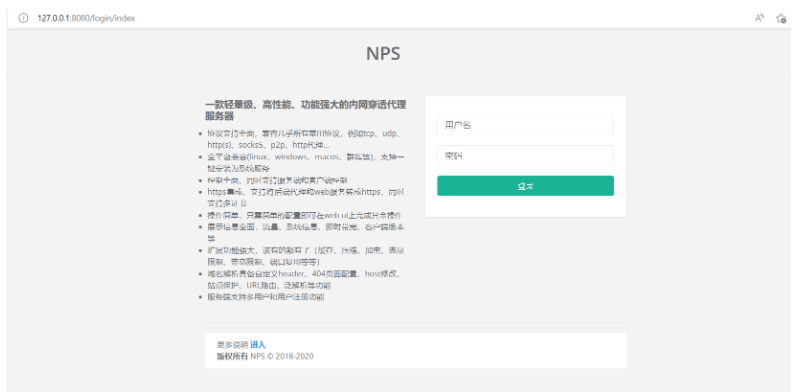Click the NPS © 2018-2020 copyright text
This screenshot has height=392, width=792.
(x=282, y=356)
